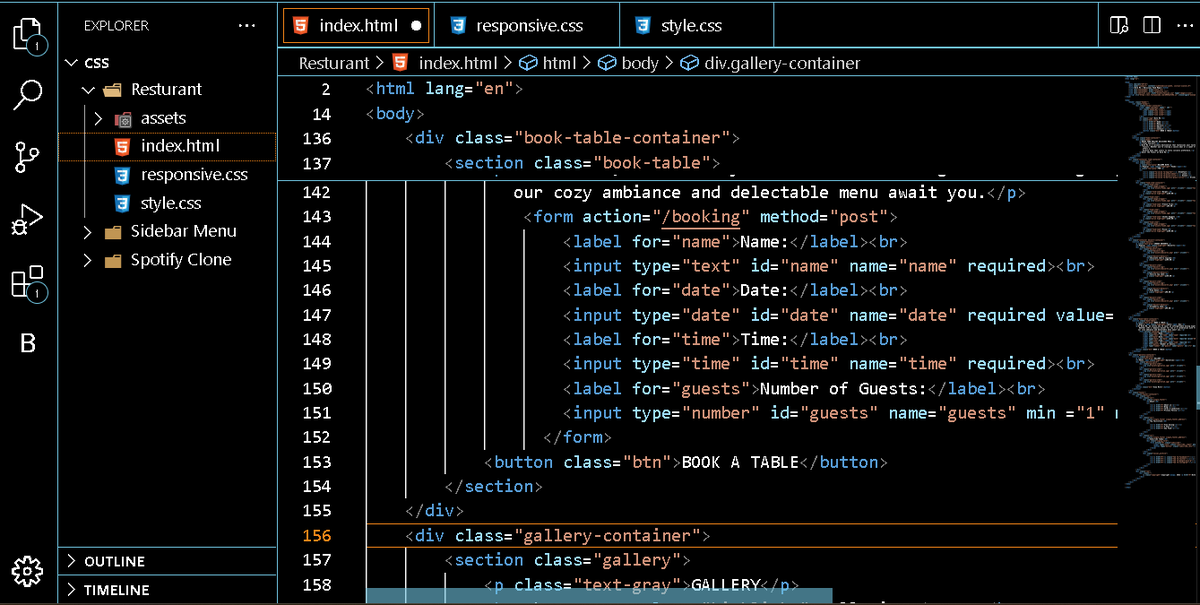Toggle the split editor layout icon

coord(1152,24)
